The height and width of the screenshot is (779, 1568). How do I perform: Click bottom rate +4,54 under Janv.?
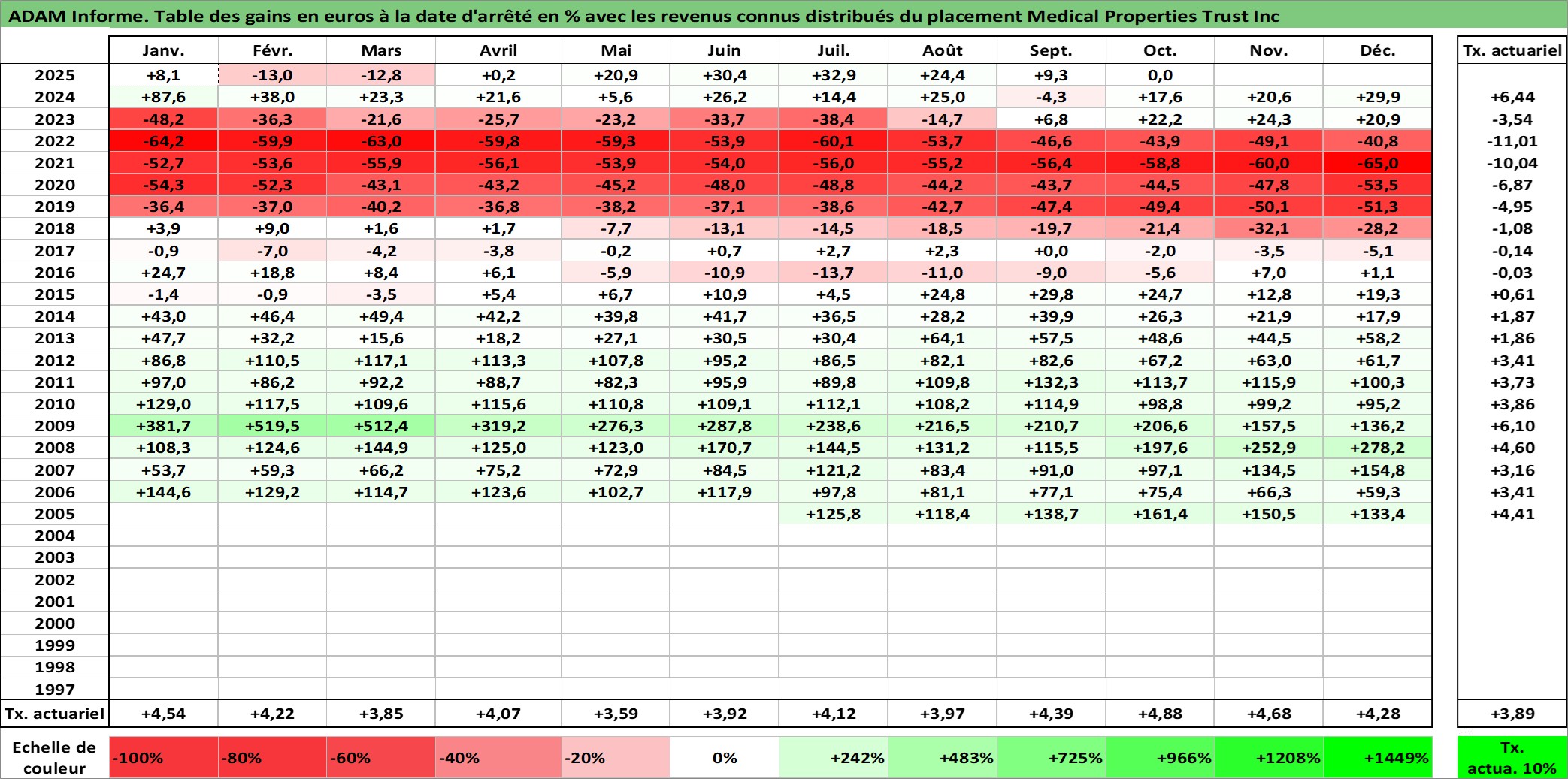point(163,714)
